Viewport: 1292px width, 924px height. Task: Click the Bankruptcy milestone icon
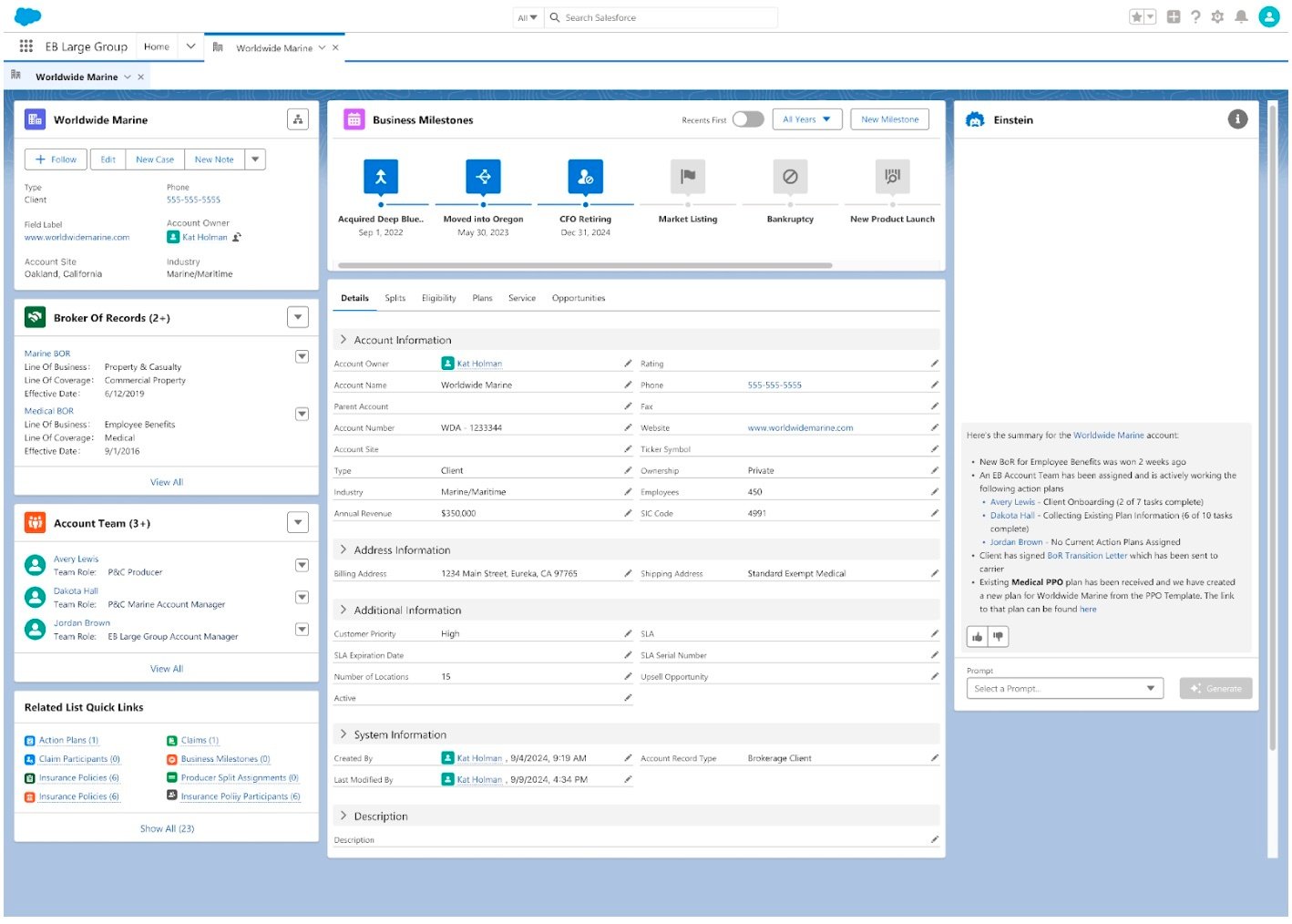(790, 177)
